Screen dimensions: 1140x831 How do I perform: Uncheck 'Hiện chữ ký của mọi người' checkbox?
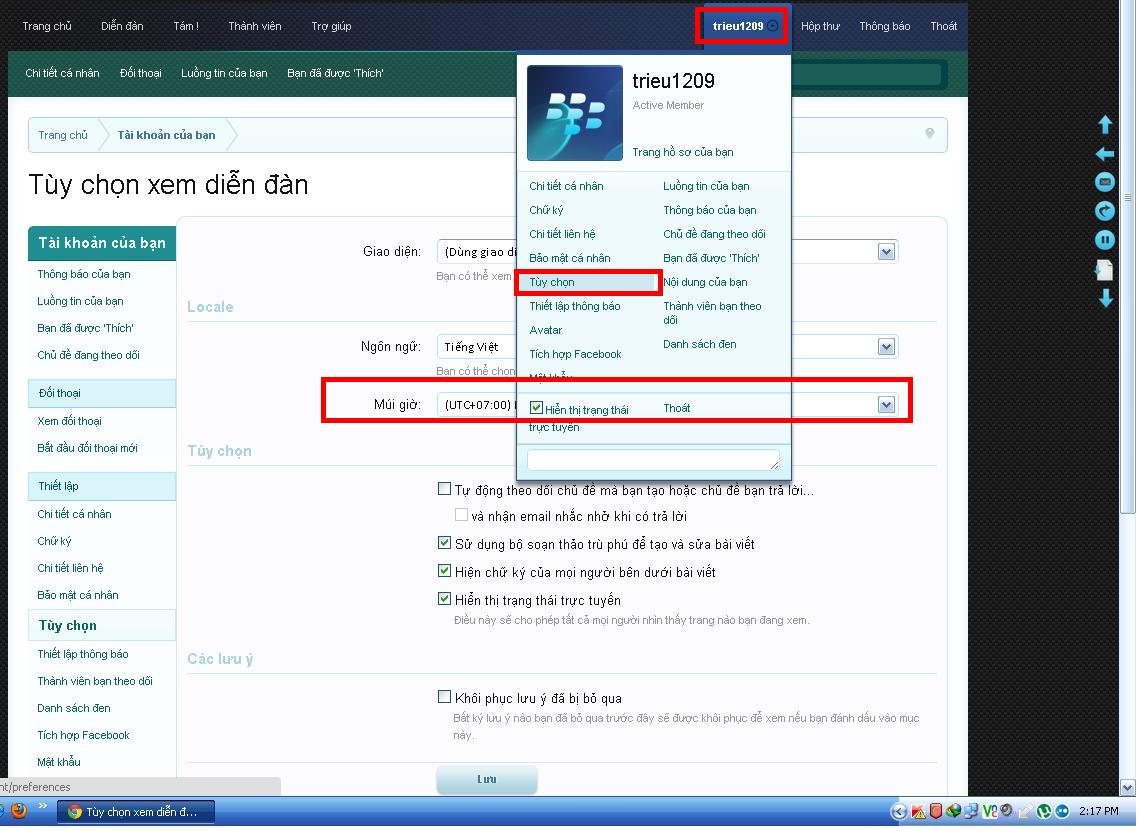click(445, 571)
